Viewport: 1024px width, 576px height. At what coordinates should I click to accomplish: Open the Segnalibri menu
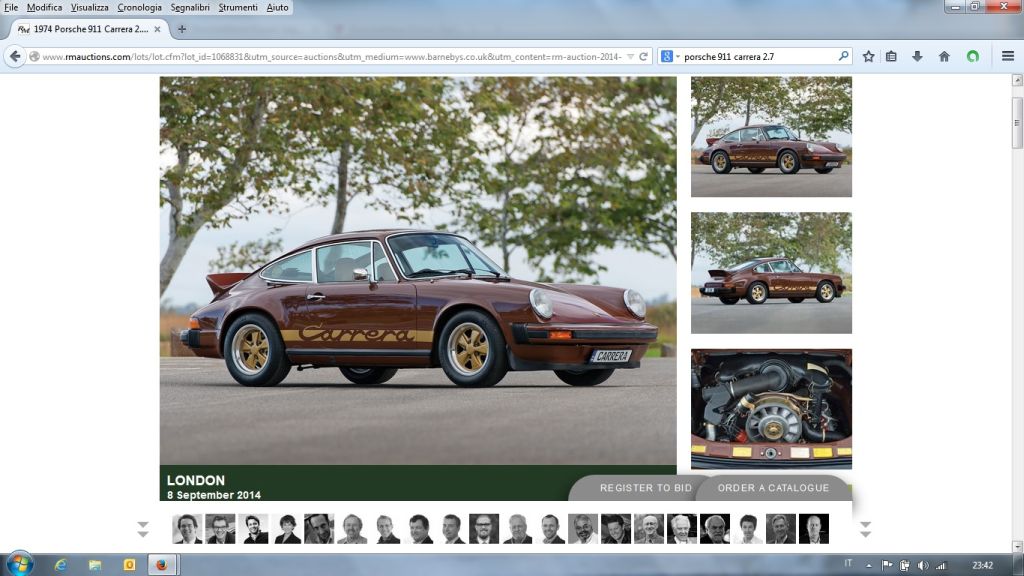tap(190, 8)
